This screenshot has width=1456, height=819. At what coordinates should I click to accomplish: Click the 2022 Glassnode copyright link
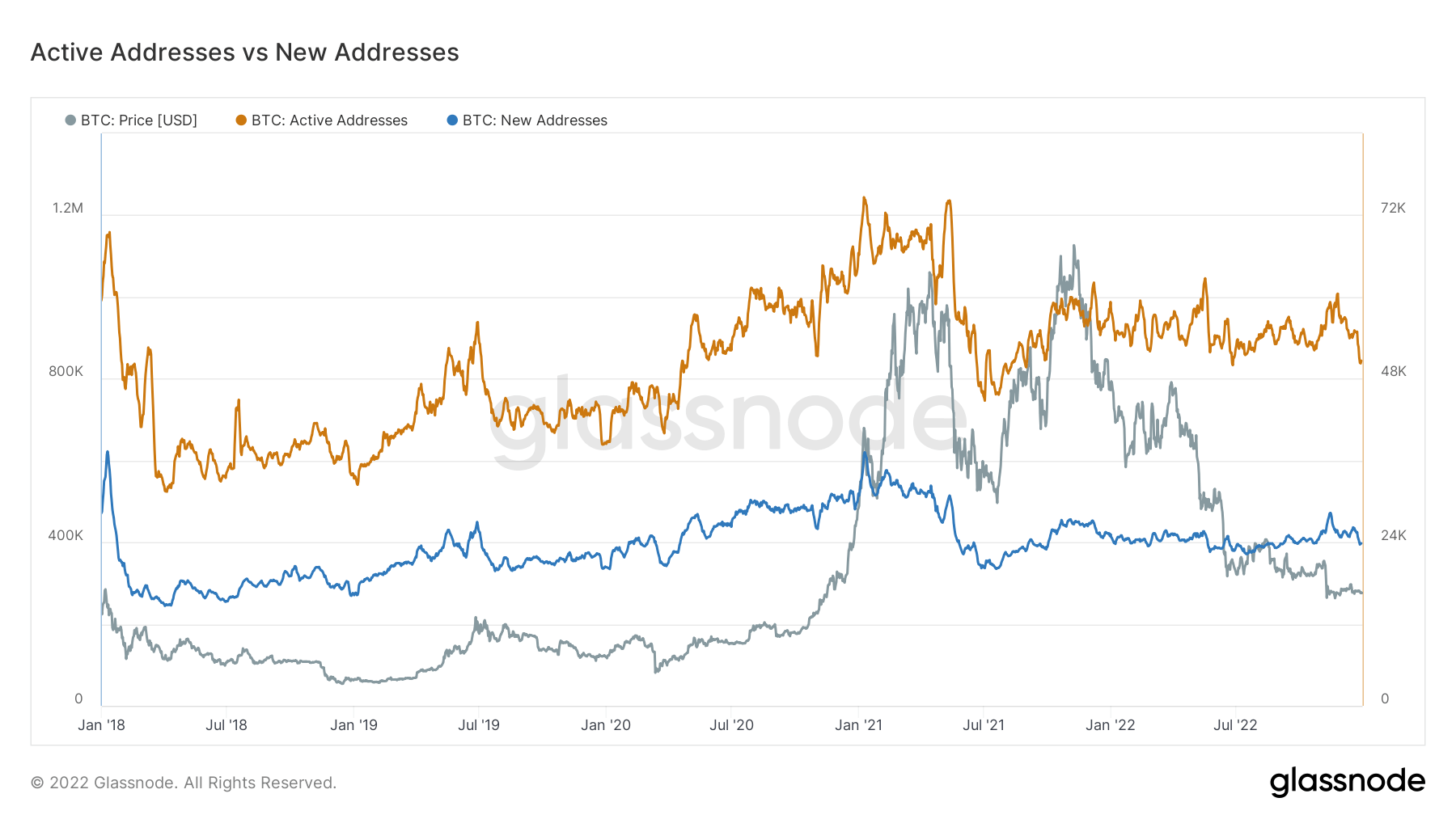(x=184, y=781)
